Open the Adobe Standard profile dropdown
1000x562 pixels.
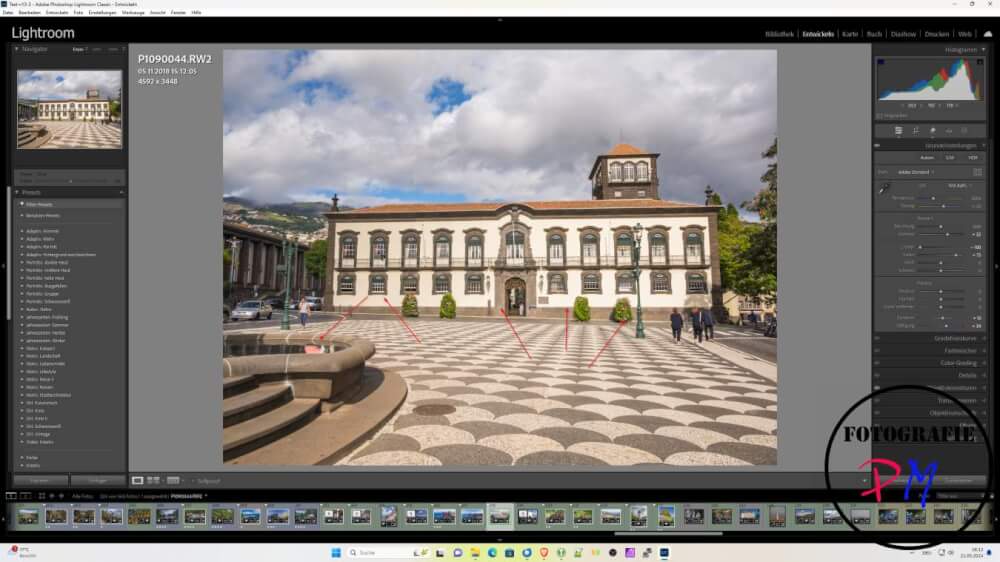(916, 172)
